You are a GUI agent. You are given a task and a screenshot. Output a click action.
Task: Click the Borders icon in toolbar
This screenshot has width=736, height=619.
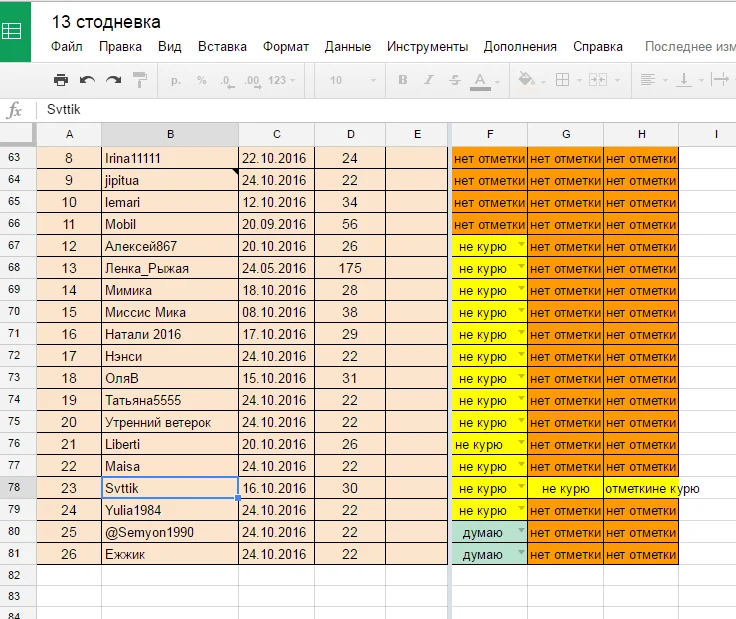click(563, 80)
